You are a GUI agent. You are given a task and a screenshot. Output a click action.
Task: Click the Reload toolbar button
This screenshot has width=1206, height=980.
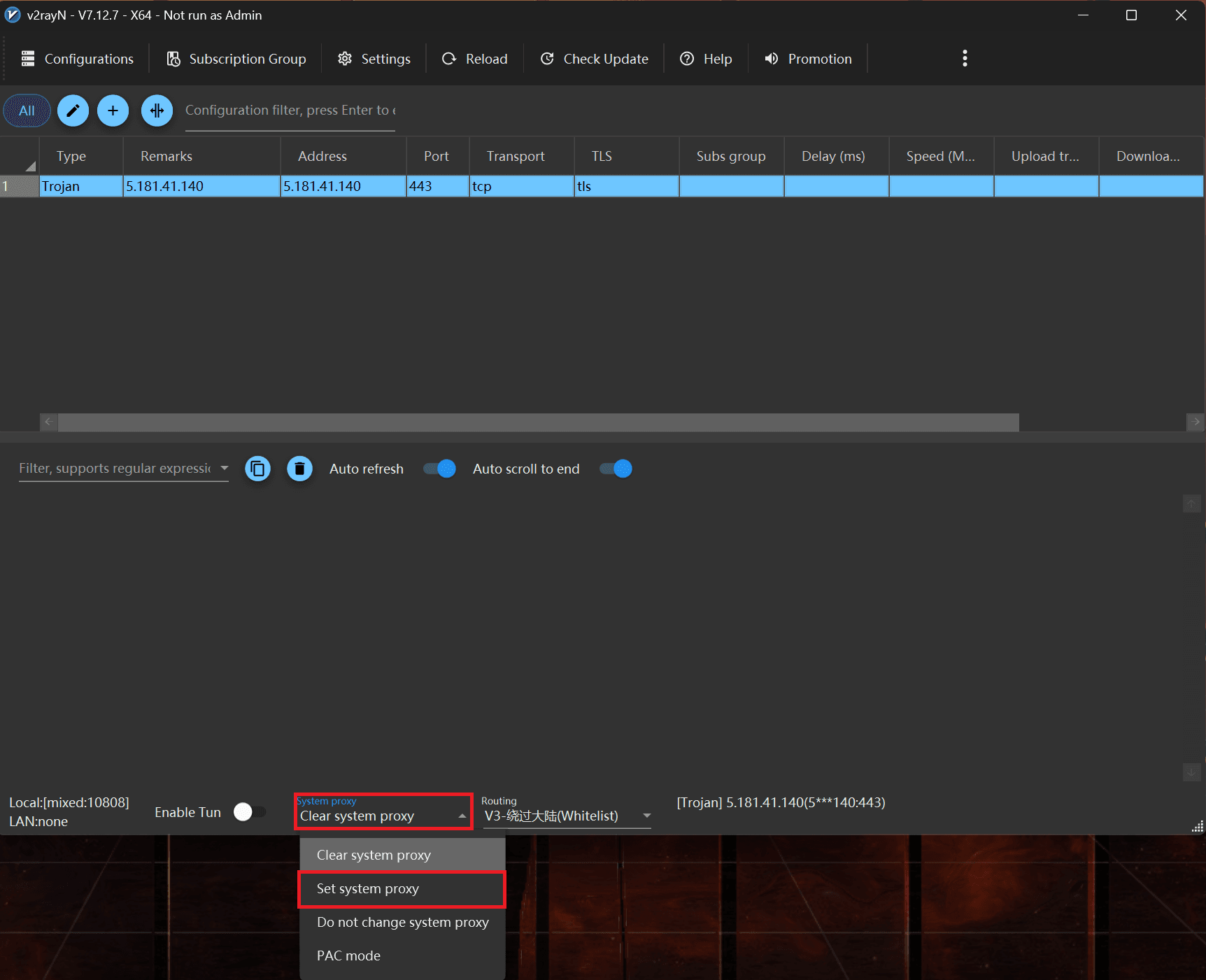tap(475, 59)
